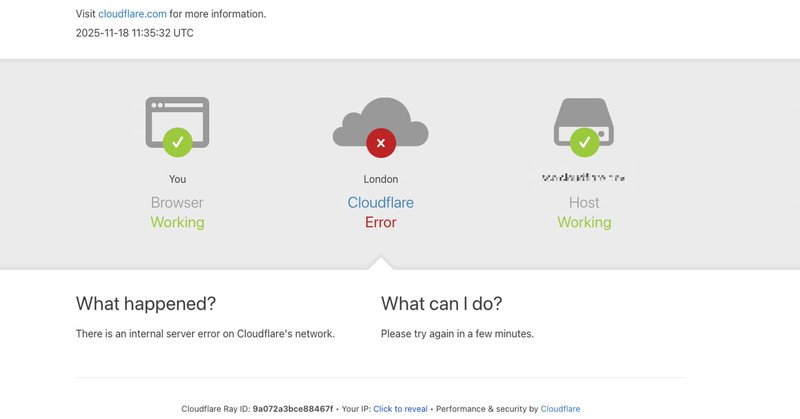Click the "You" label
This screenshot has height=419, width=800.
pyautogui.click(x=177, y=179)
